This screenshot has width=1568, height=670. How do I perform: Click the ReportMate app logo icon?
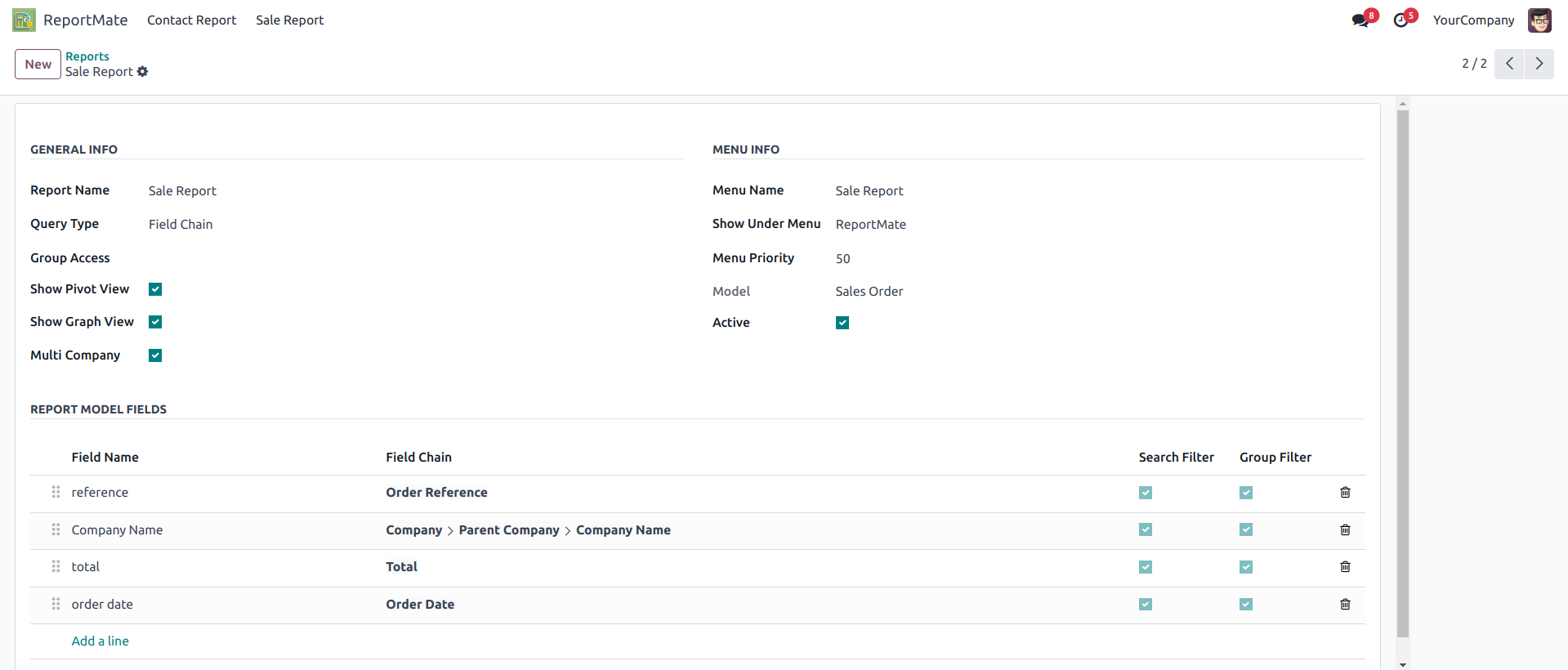click(x=24, y=20)
